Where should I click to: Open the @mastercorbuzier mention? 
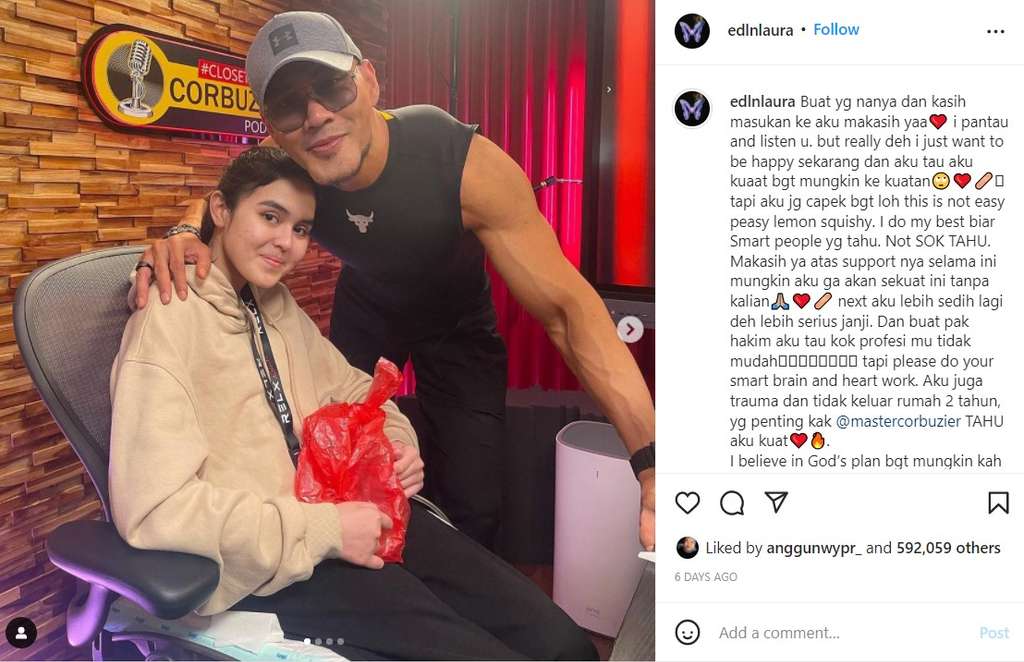pos(898,421)
